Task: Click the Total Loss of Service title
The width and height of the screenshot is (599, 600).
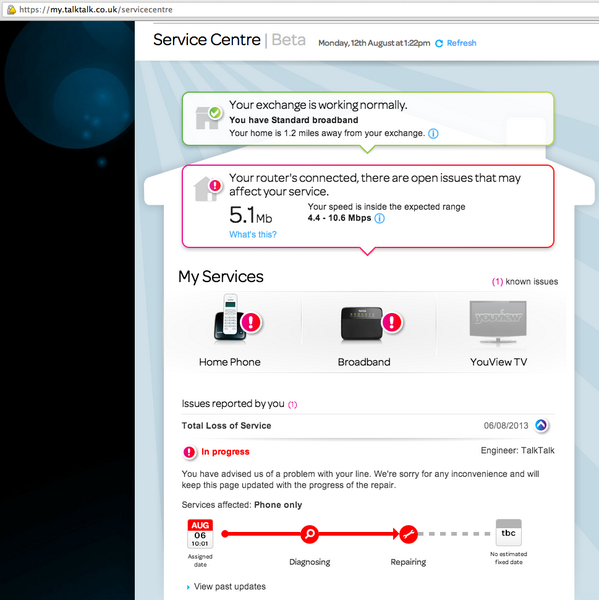Action: click(226, 426)
